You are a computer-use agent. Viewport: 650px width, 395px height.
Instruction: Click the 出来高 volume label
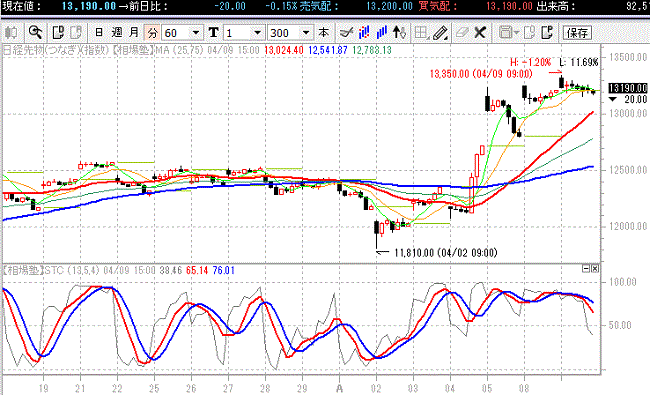tap(556, 6)
